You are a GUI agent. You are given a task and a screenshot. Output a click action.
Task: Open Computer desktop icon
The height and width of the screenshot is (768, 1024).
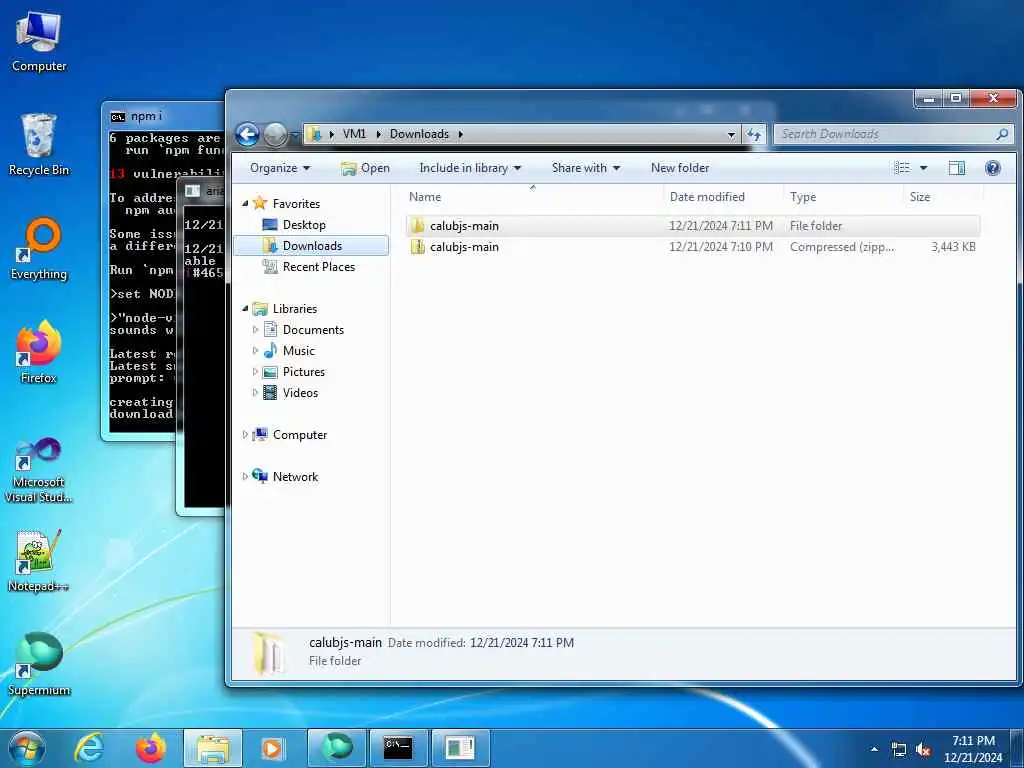(39, 42)
